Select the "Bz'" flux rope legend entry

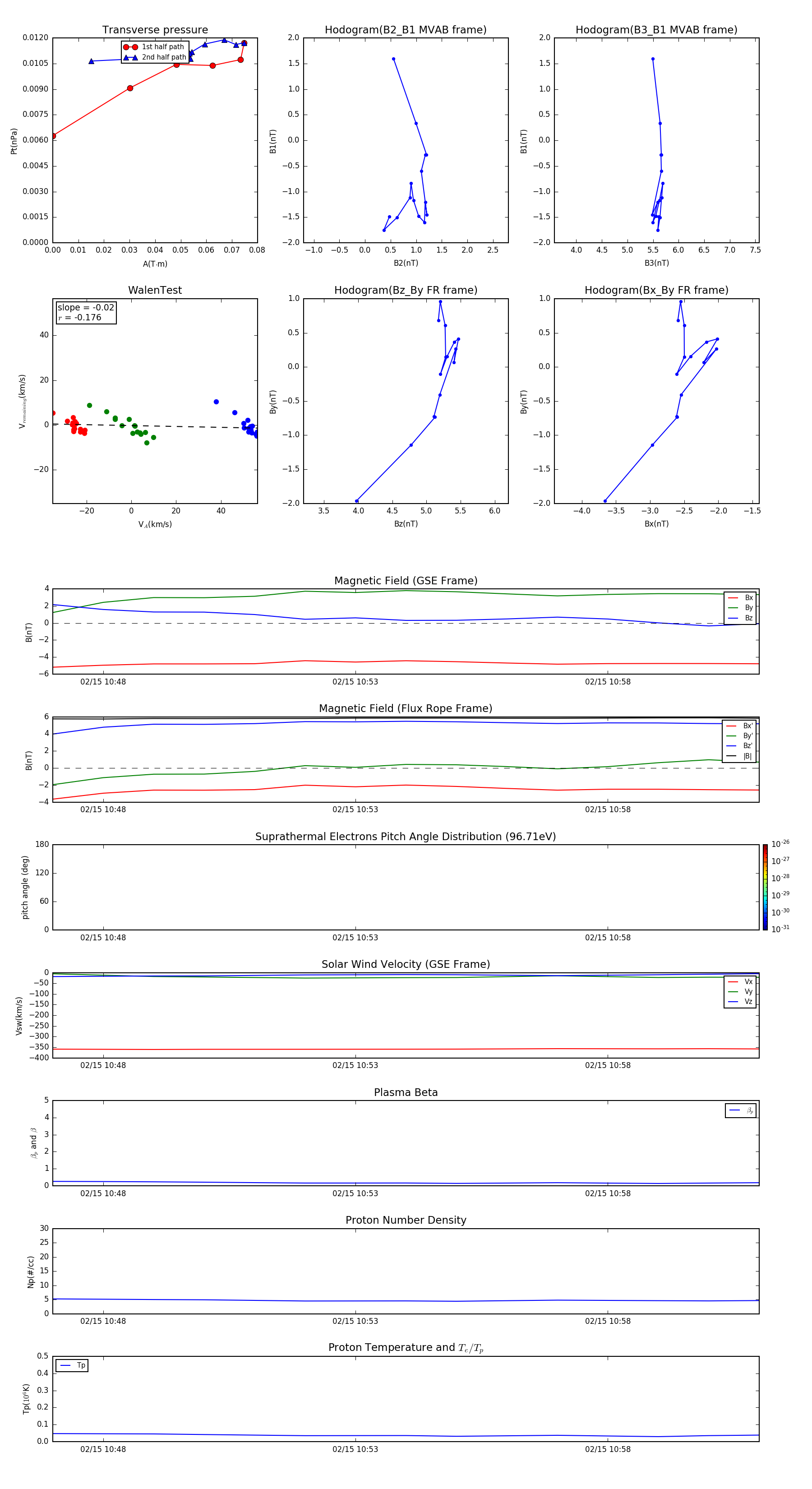point(740,746)
